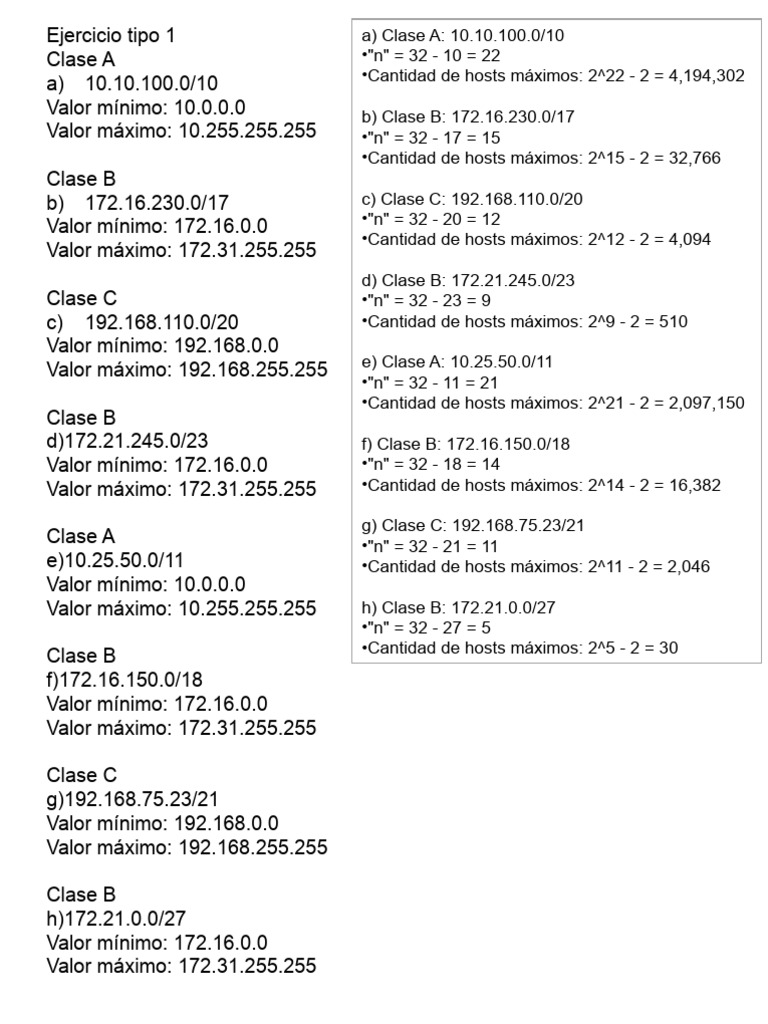The image size is (768, 1024).
Task: Click the address line "f)172.16.150.0/18"
Action: click(x=124, y=679)
